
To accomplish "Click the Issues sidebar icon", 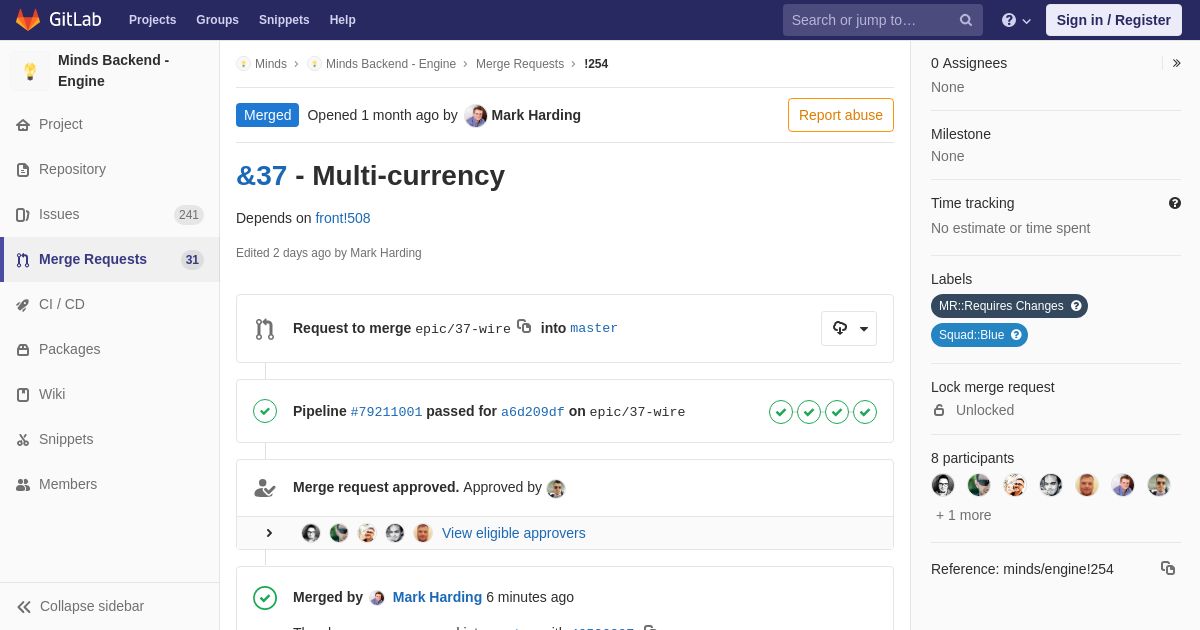I will click(x=23, y=215).
